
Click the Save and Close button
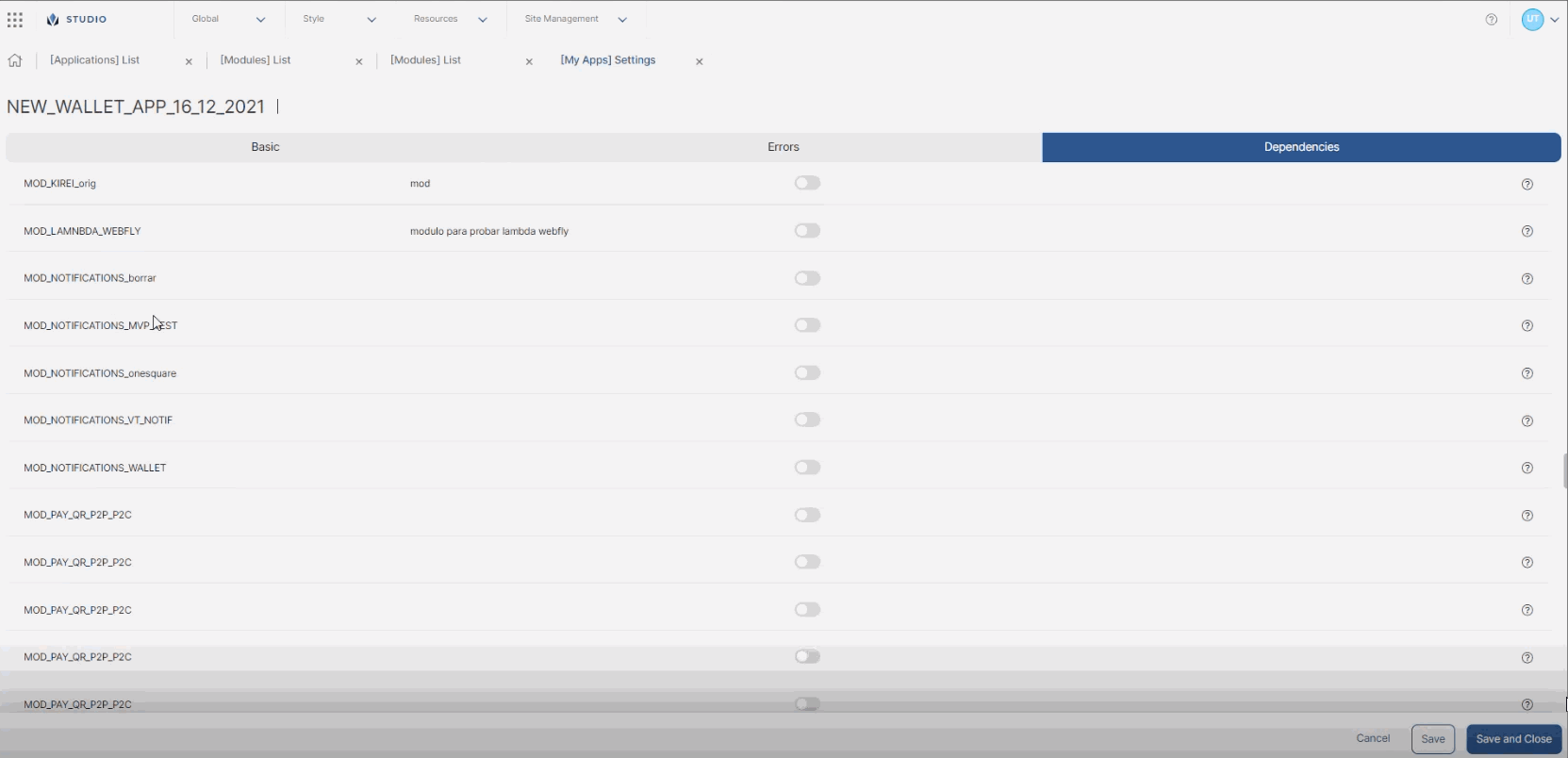point(1513,739)
